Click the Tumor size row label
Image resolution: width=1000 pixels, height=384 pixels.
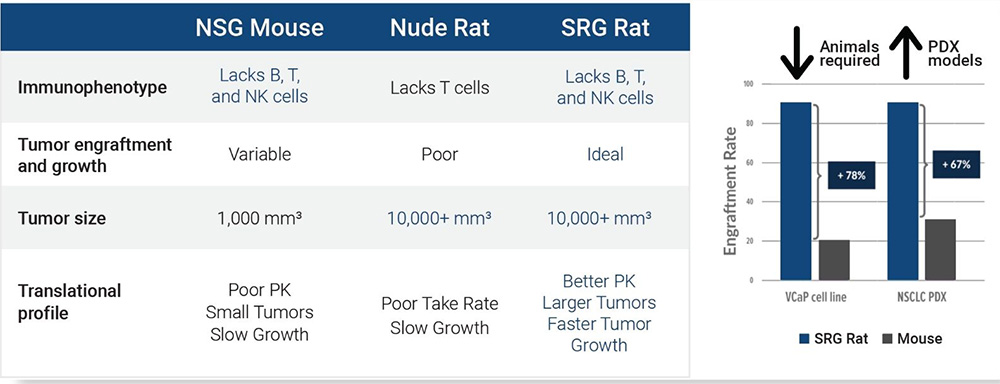62,218
